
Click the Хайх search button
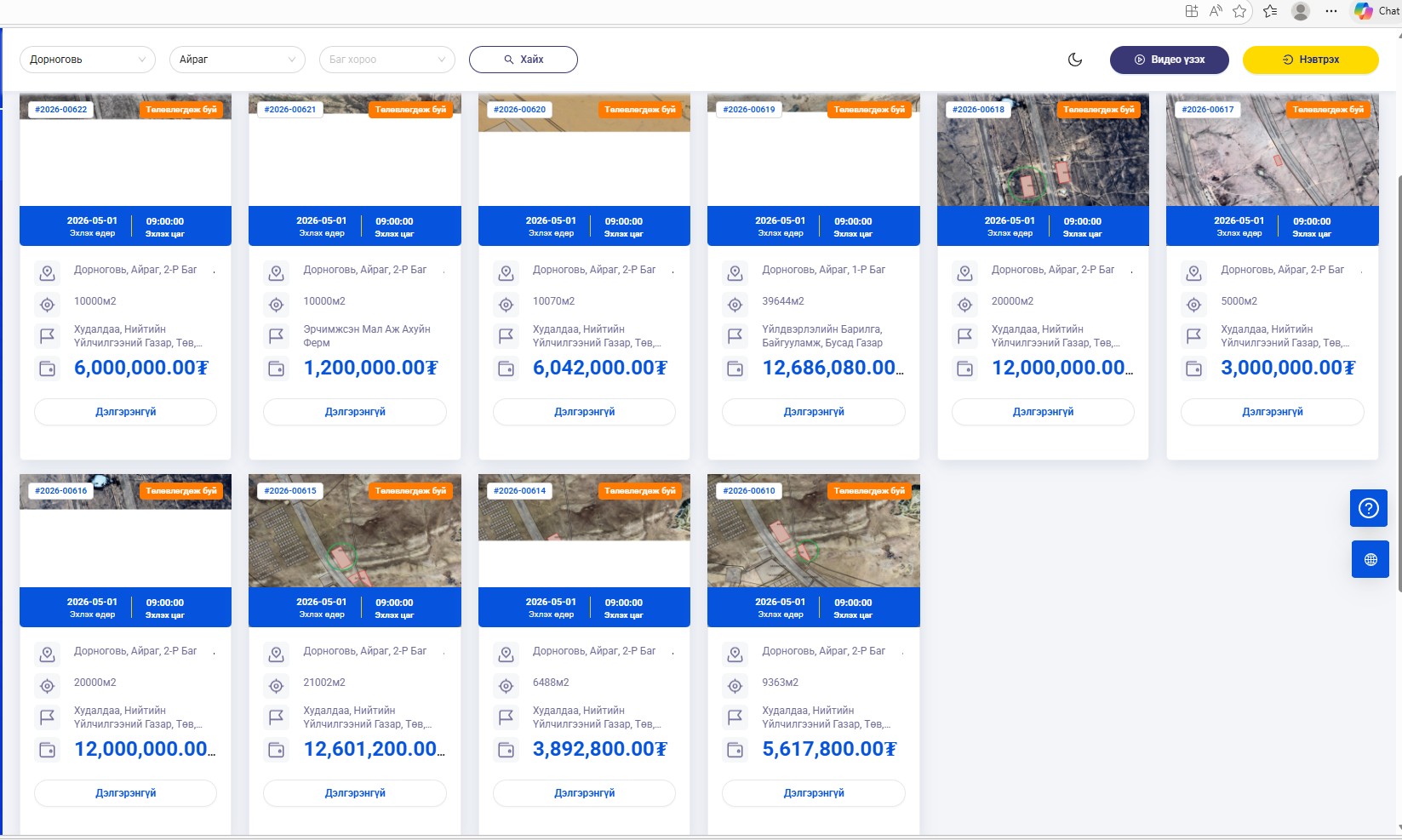[523, 60]
